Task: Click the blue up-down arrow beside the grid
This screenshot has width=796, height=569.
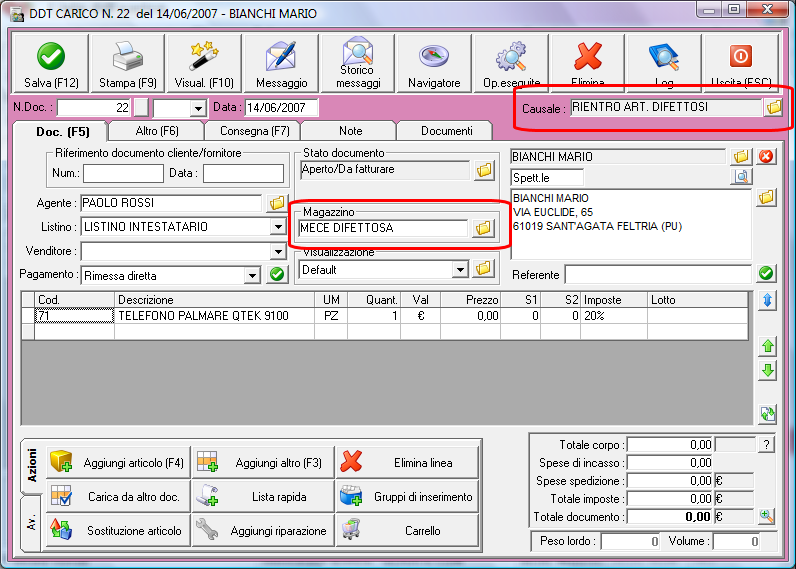Action: click(x=768, y=300)
